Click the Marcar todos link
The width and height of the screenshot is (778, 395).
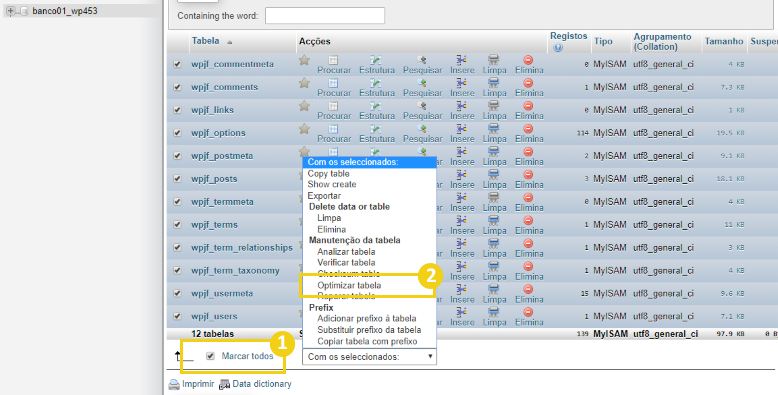pos(247,356)
